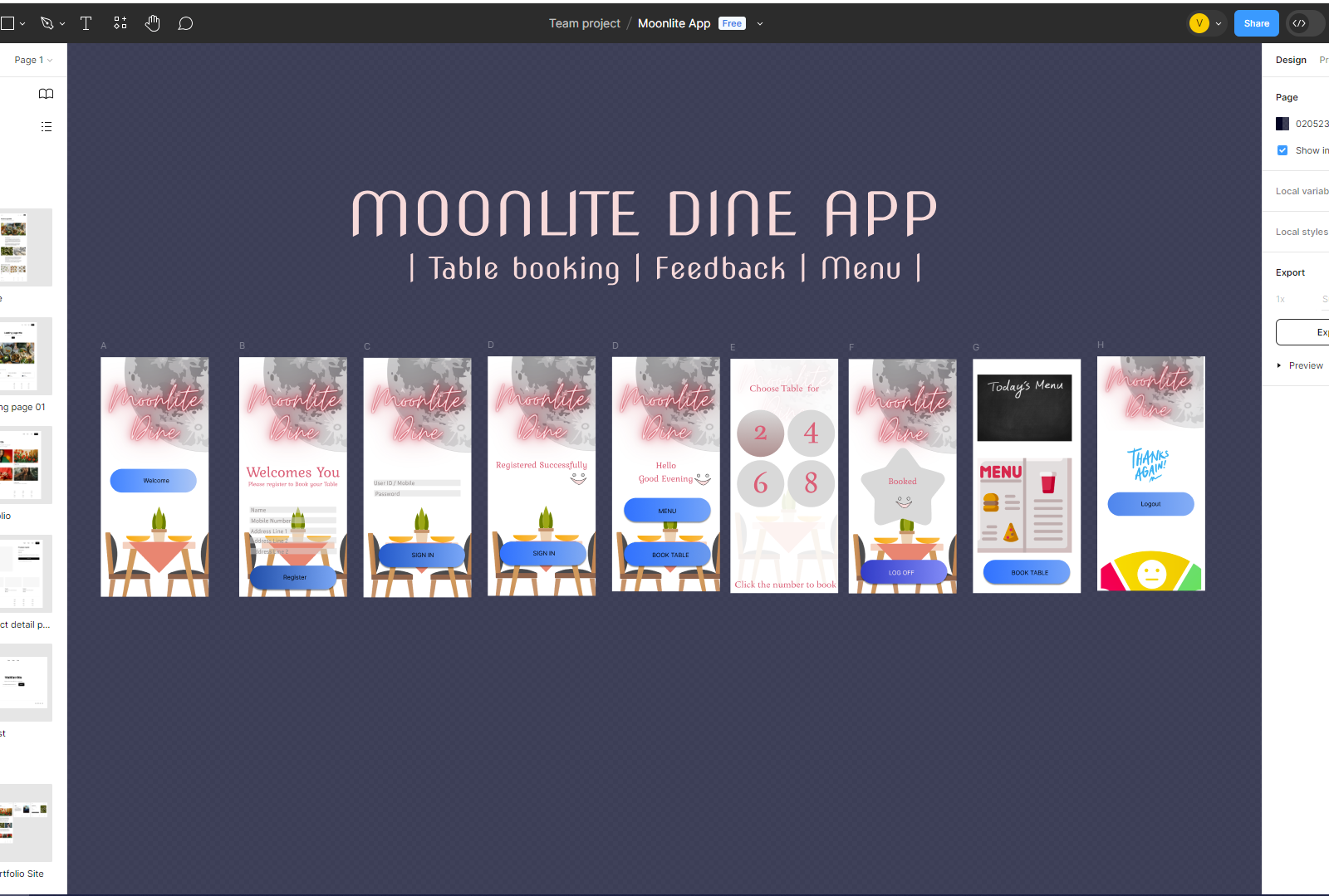The image size is (1329, 896).
Task: Open the Moonlite App file name dropdown
Action: (x=759, y=23)
